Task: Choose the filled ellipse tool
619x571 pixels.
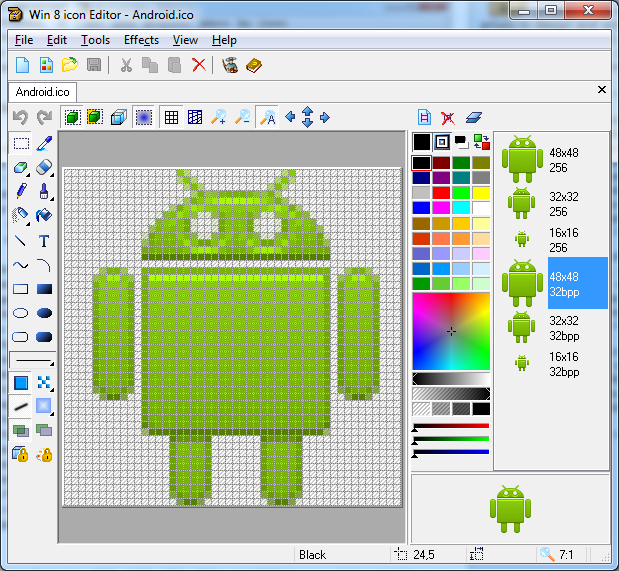Action: (x=44, y=313)
